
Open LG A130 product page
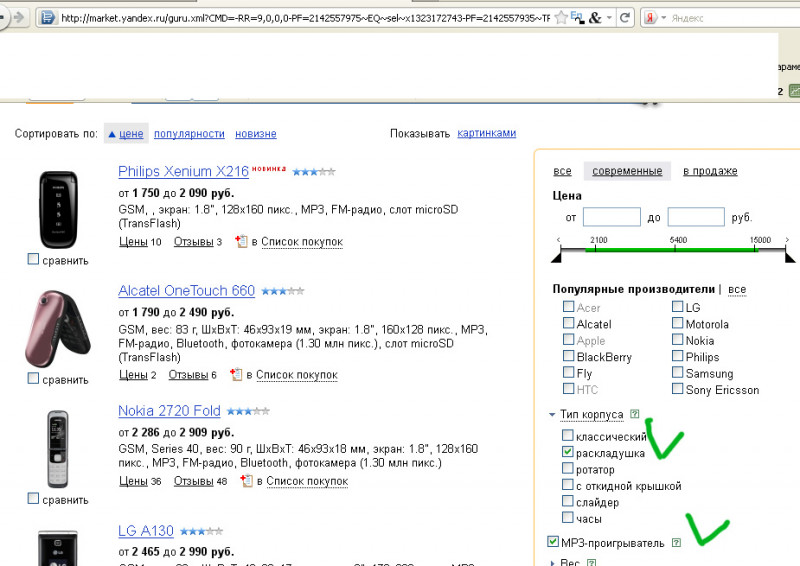[x=145, y=531]
